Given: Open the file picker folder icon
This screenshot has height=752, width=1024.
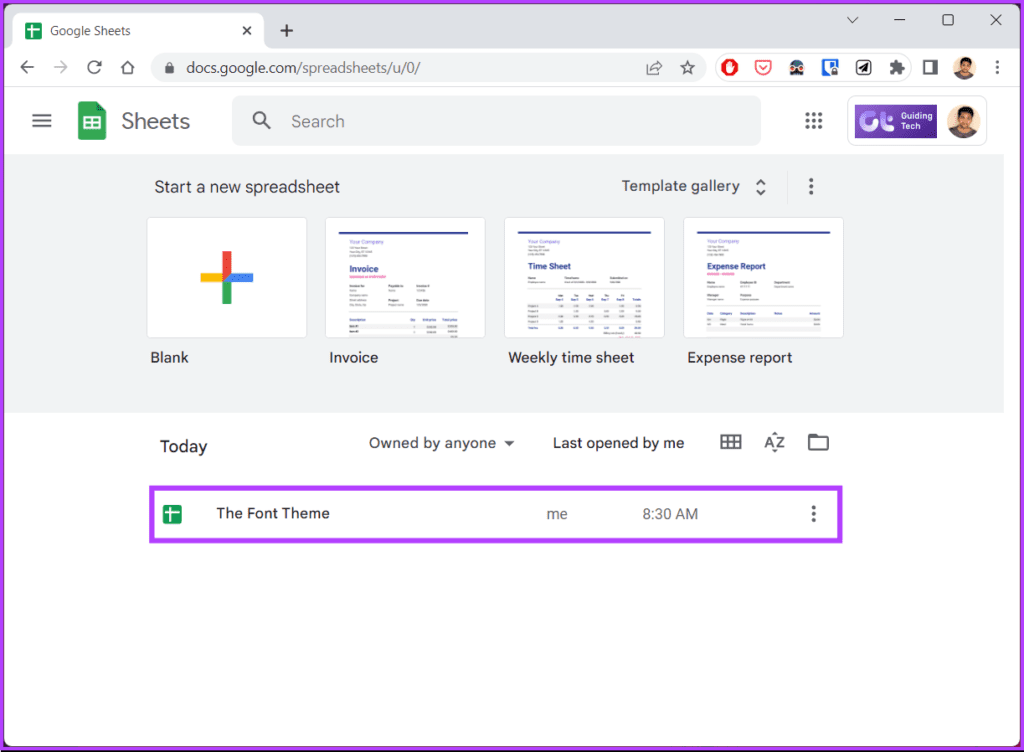Looking at the screenshot, I should pos(818,443).
